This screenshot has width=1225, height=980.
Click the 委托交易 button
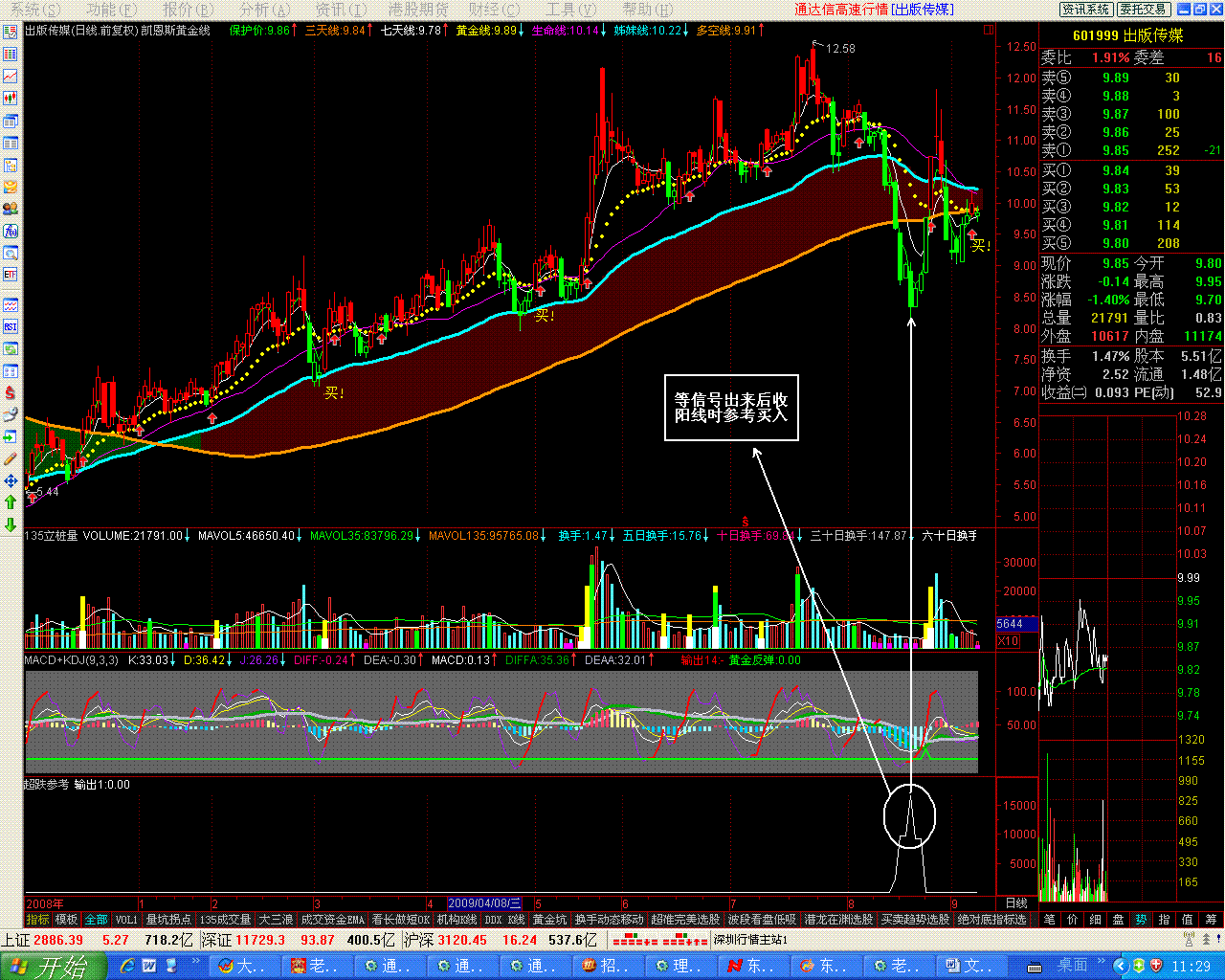pyautogui.click(x=1144, y=9)
